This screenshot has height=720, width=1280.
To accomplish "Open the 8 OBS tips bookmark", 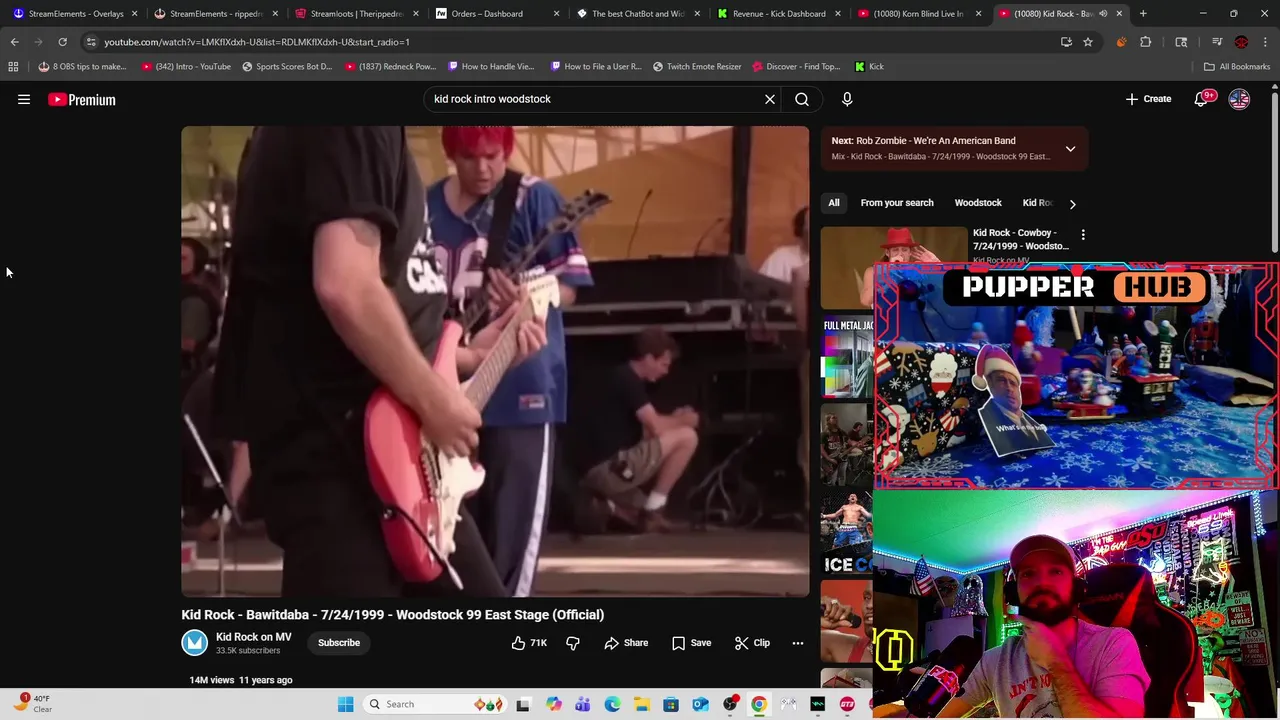I will coord(82,67).
